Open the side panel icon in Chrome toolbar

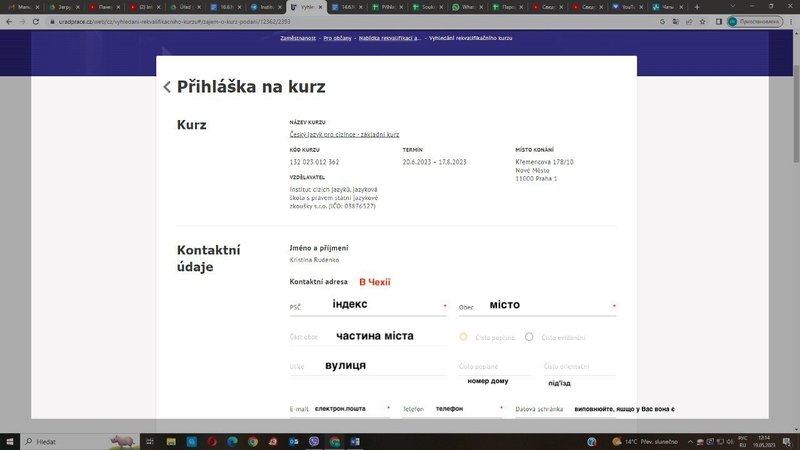[718, 21]
